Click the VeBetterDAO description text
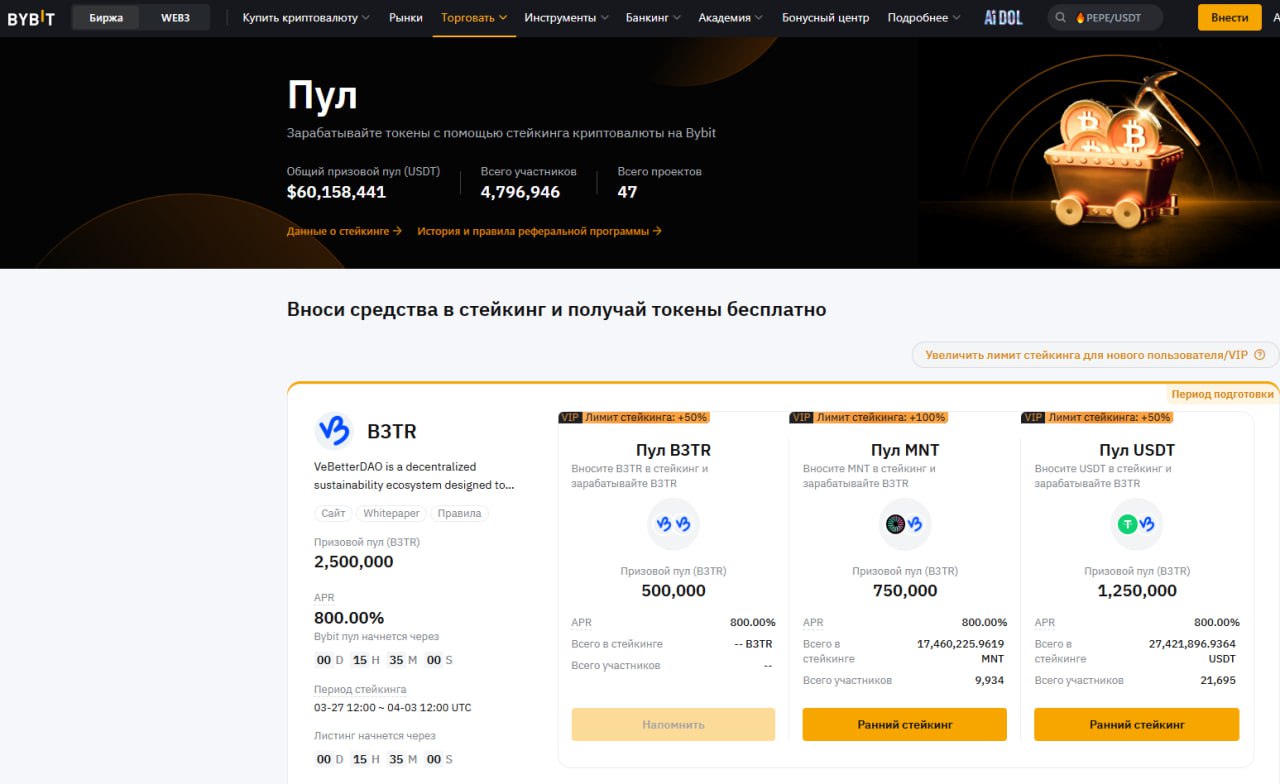Image resolution: width=1280 pixels, height=784 pixels. [x=414, y=476]
